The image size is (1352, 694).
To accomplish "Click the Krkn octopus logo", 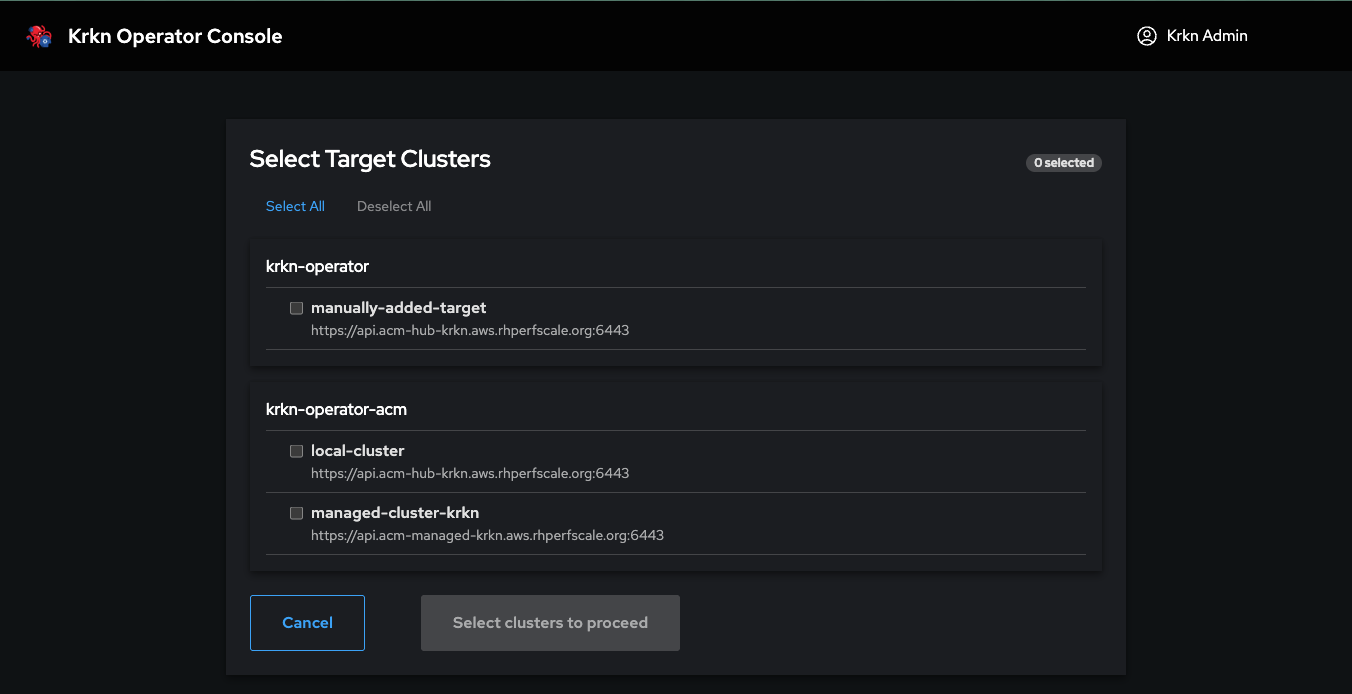I will [x=39, y=35].
